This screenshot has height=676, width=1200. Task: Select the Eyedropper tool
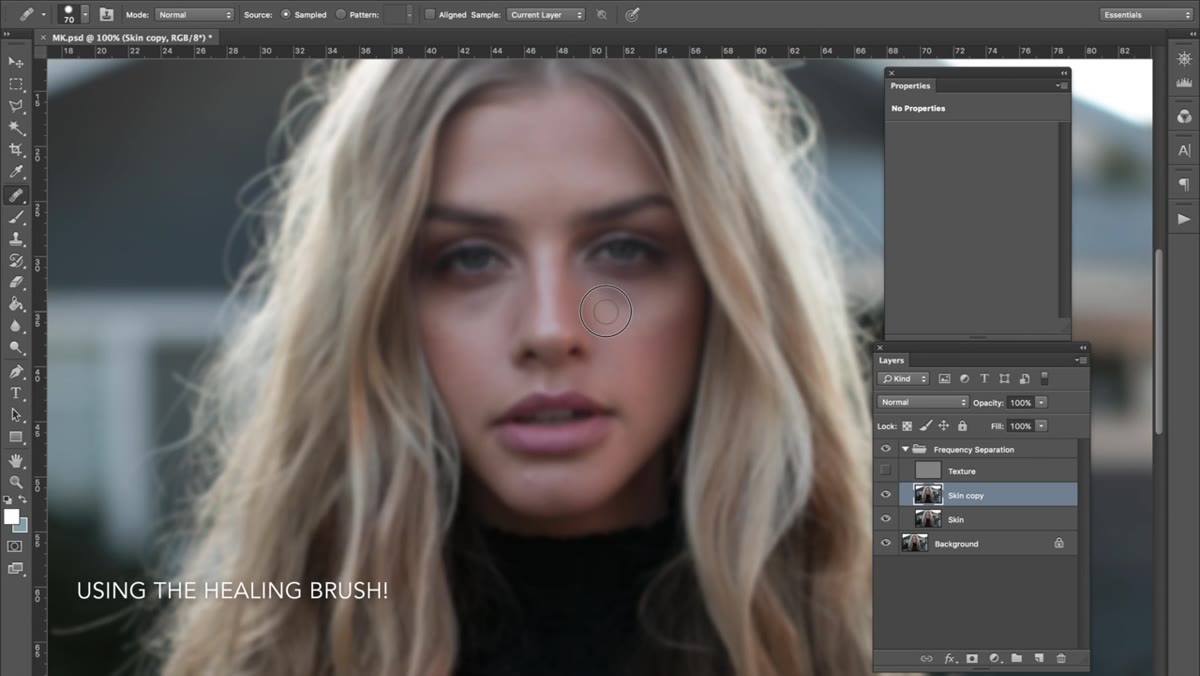[x=16, y=172]
